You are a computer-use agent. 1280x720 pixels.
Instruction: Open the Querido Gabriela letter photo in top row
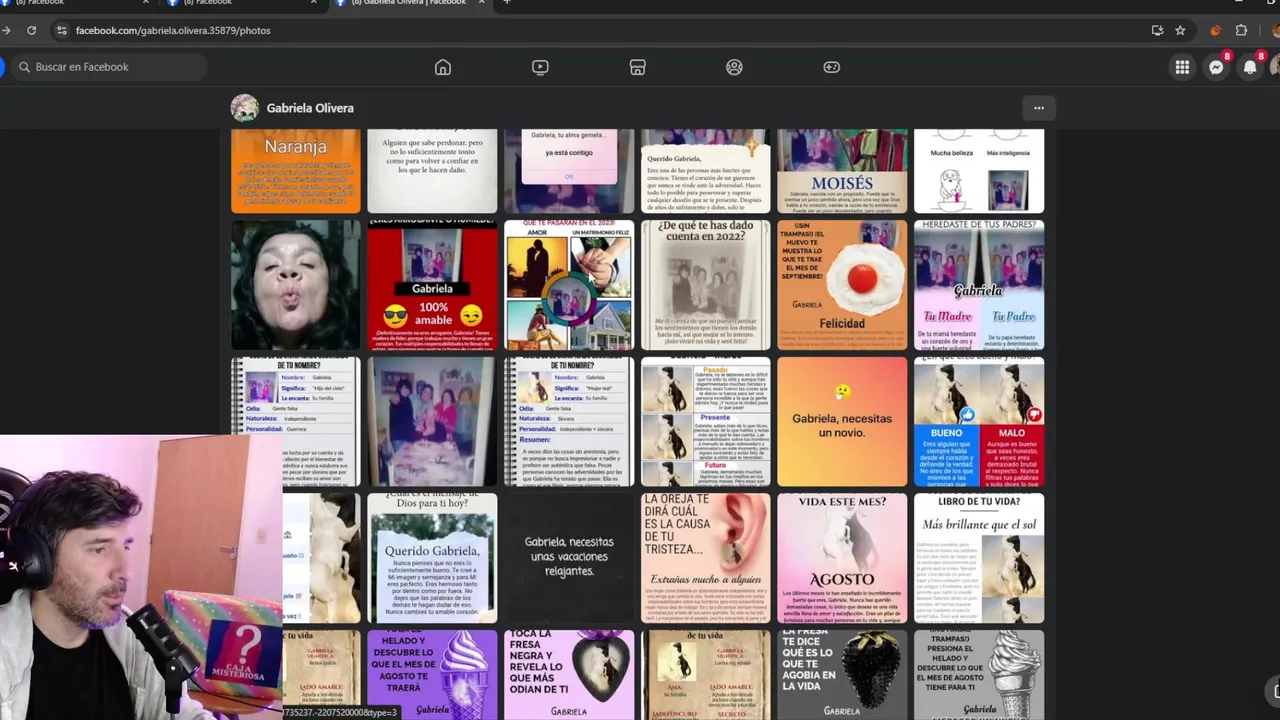point(706,171)
